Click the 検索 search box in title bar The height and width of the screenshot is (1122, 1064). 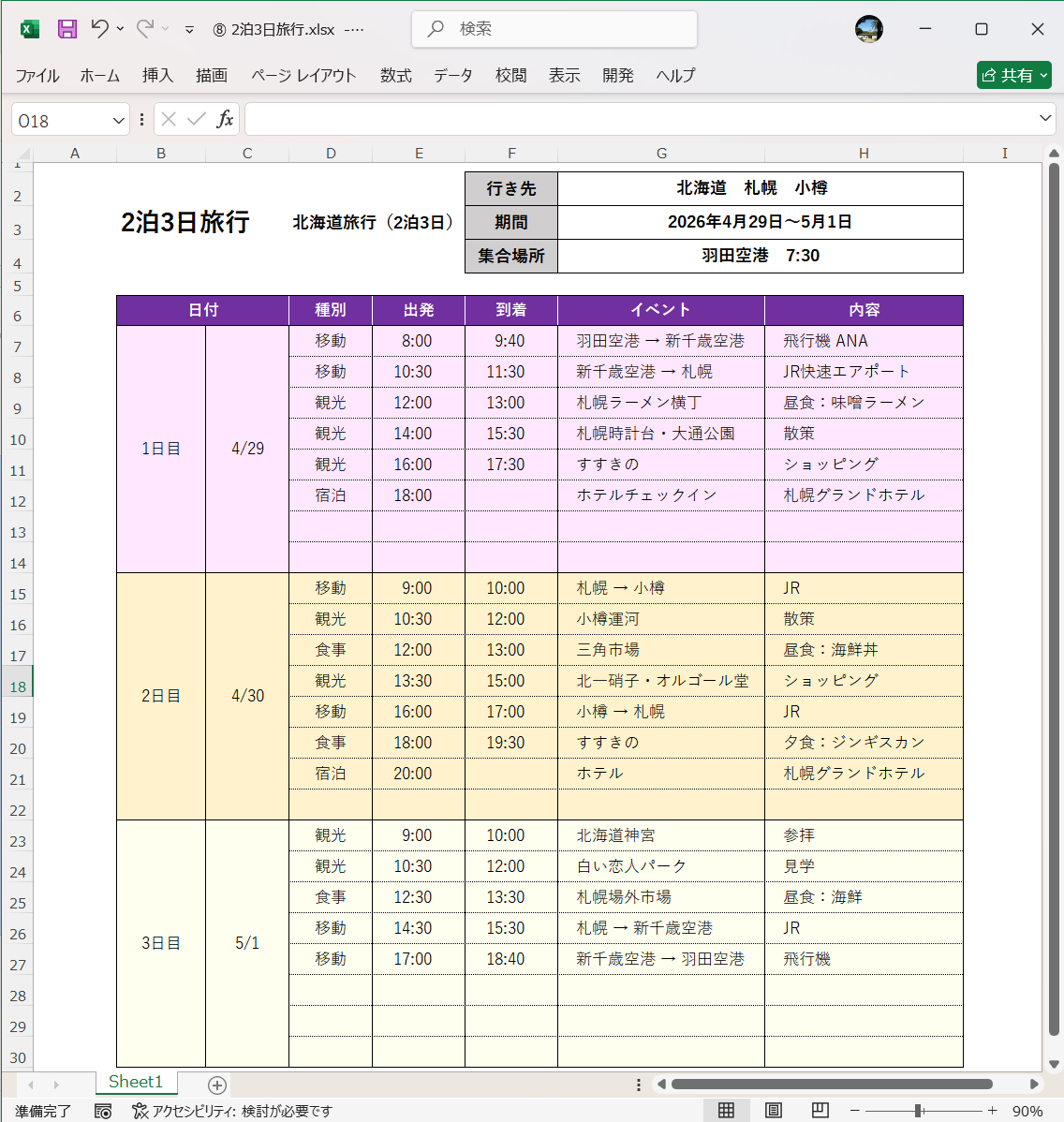point(554,29)
